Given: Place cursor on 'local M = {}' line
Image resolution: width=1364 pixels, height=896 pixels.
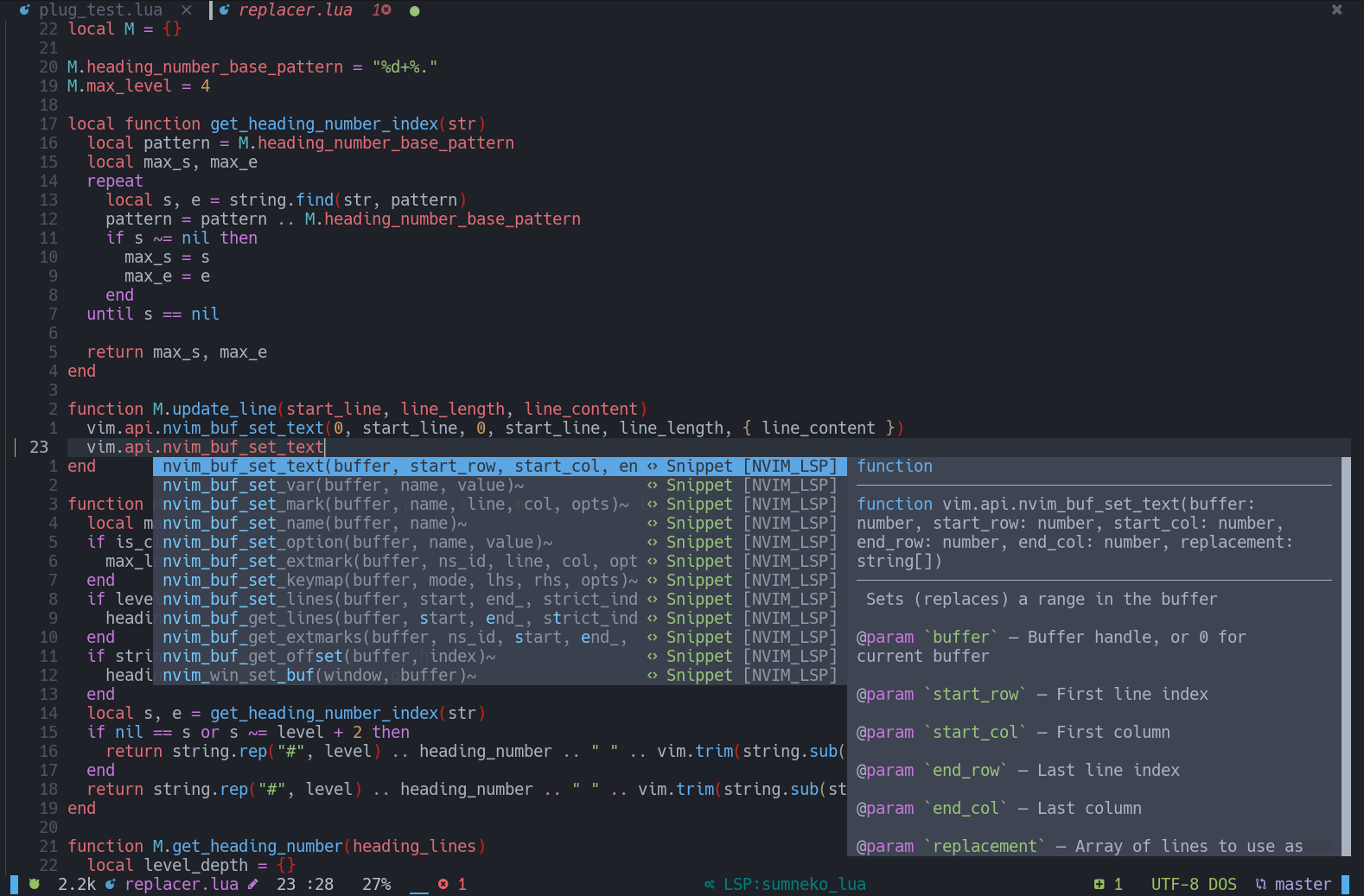Looking at the screenshot, I should click(124, 29).
